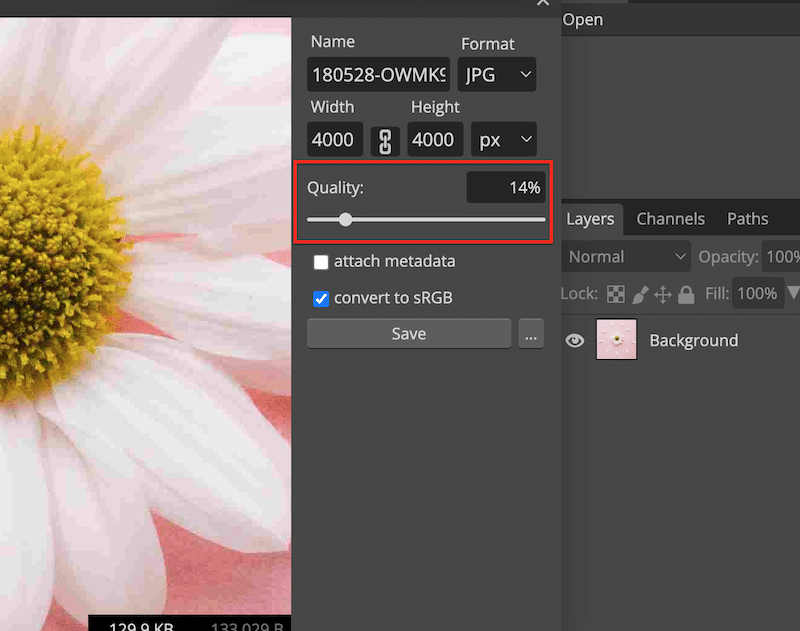Open the Format dropdown showing JPG
The height and width of the screenshot is (631, 800).
pyautogui.click(x=497, y=75)
